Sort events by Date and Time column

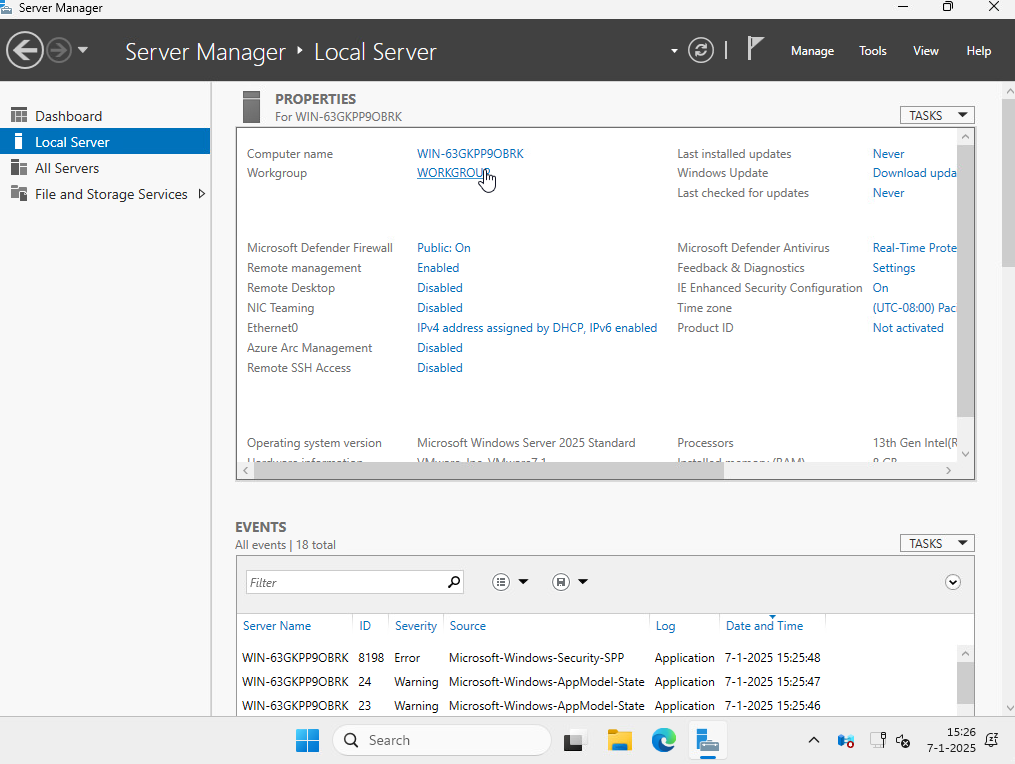pyautogui.click(x=764, y=626)
